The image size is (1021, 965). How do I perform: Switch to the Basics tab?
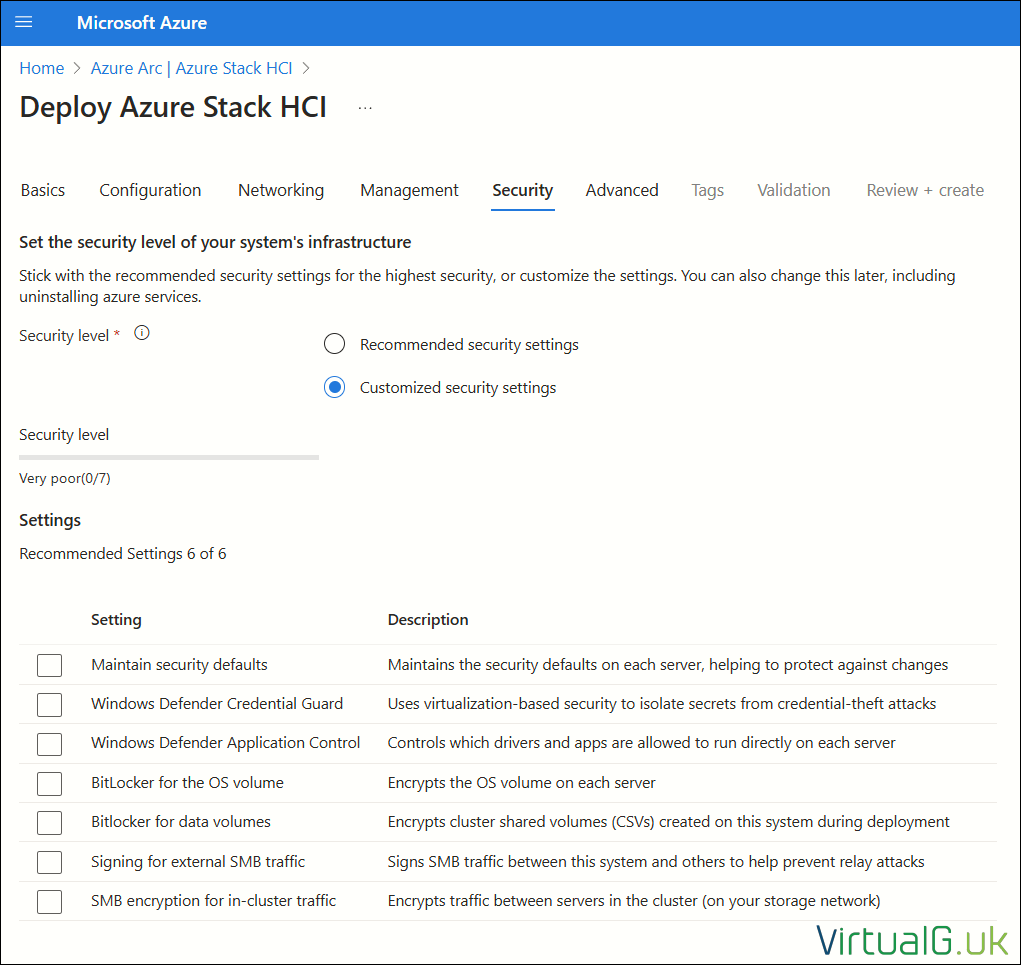[x=43, y=190]
